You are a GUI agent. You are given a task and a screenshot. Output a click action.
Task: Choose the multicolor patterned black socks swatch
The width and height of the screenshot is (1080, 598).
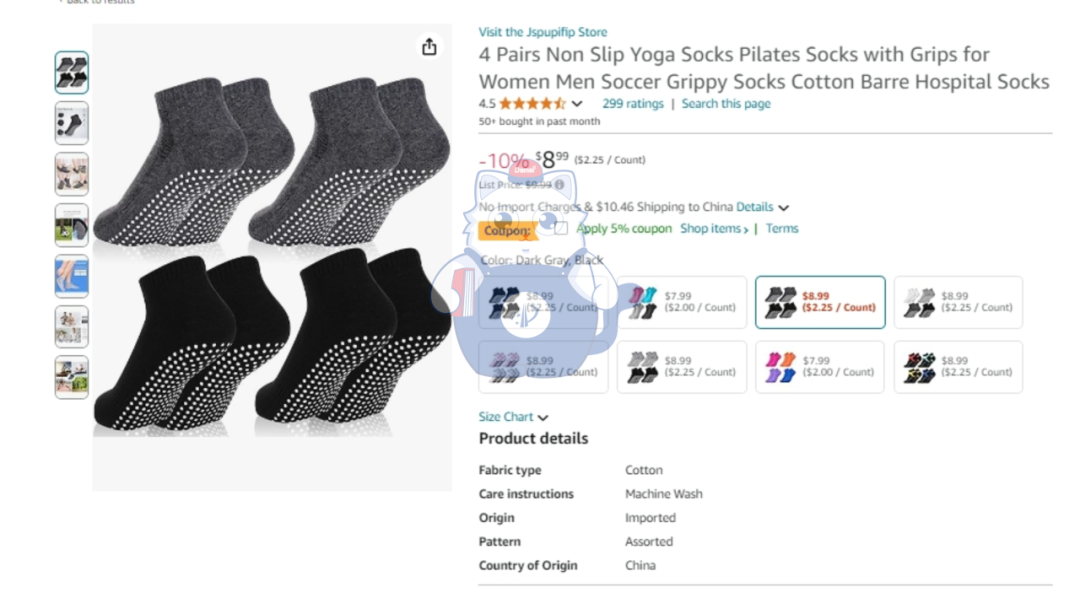958,367
